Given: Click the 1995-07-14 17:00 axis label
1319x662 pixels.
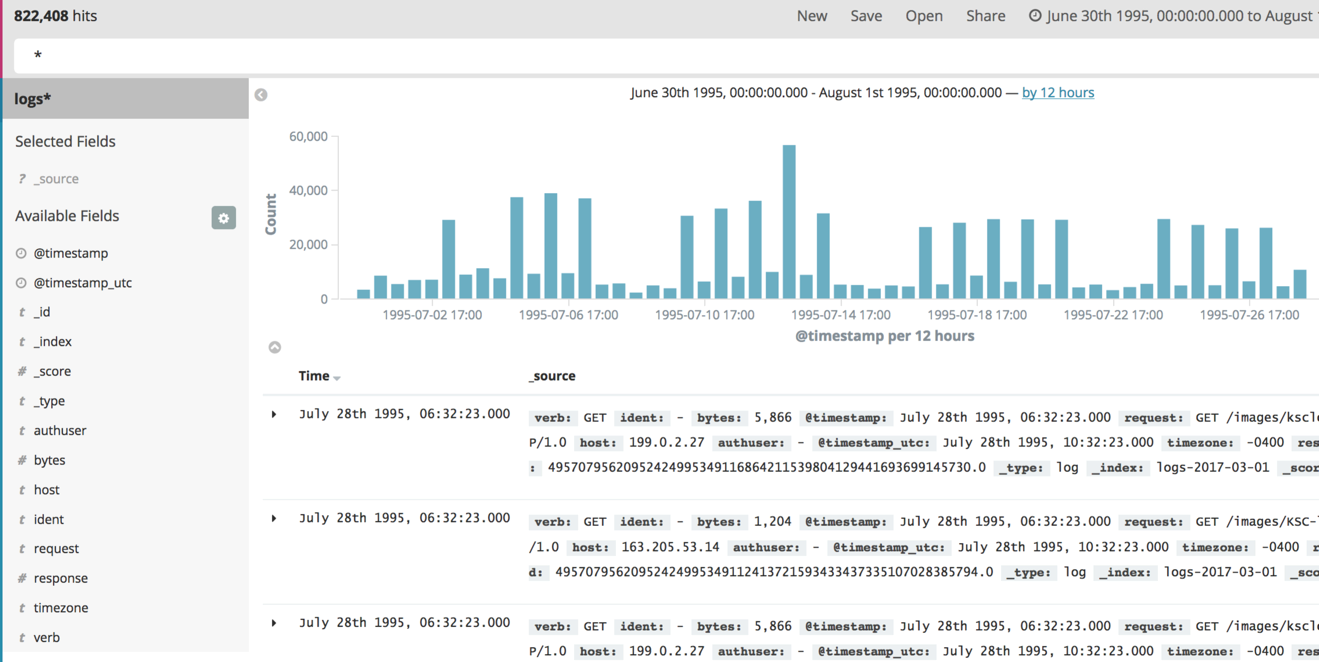Looking at the screenshot, I should click(841, 315).
